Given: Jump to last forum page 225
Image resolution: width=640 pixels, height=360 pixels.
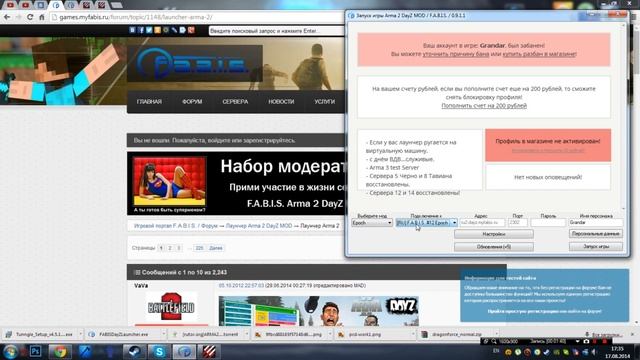Looking at the screenshot, I should [x=199, y=248].
